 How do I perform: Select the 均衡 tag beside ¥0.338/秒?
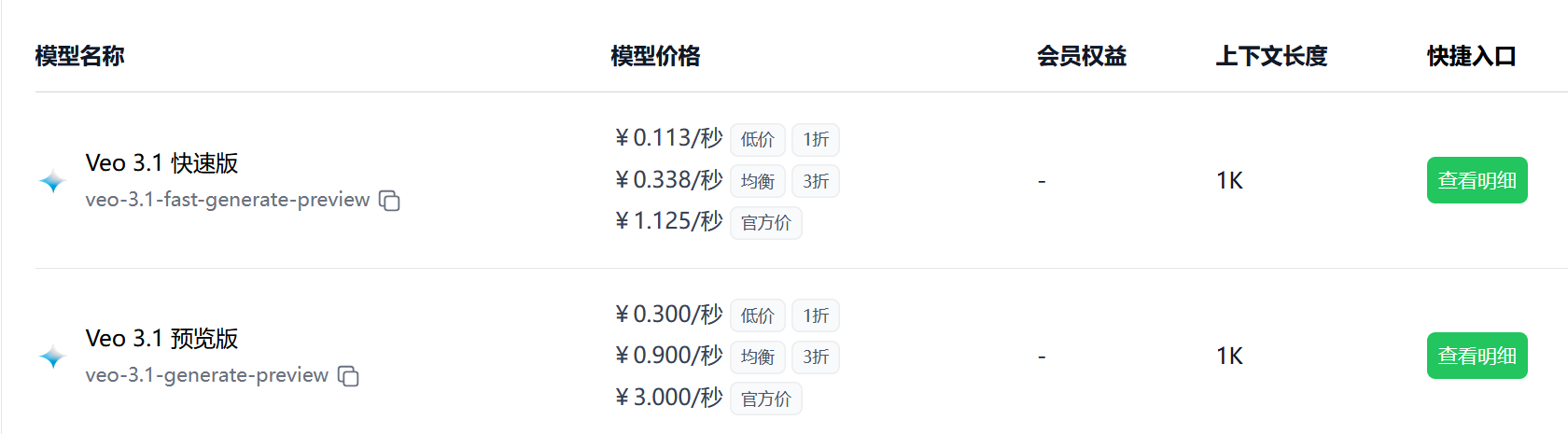(757, 181)
